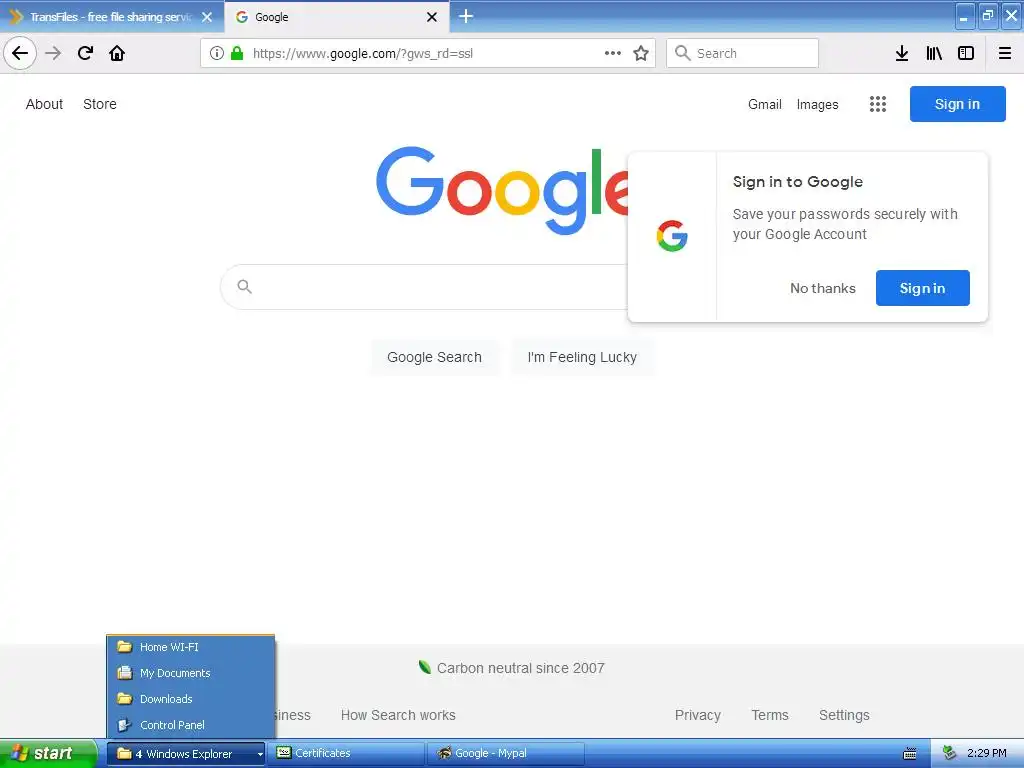The height and width of the screenshot is (768, 1024).
Task: Click Sign in inside the popup
Action: [923, 288]
